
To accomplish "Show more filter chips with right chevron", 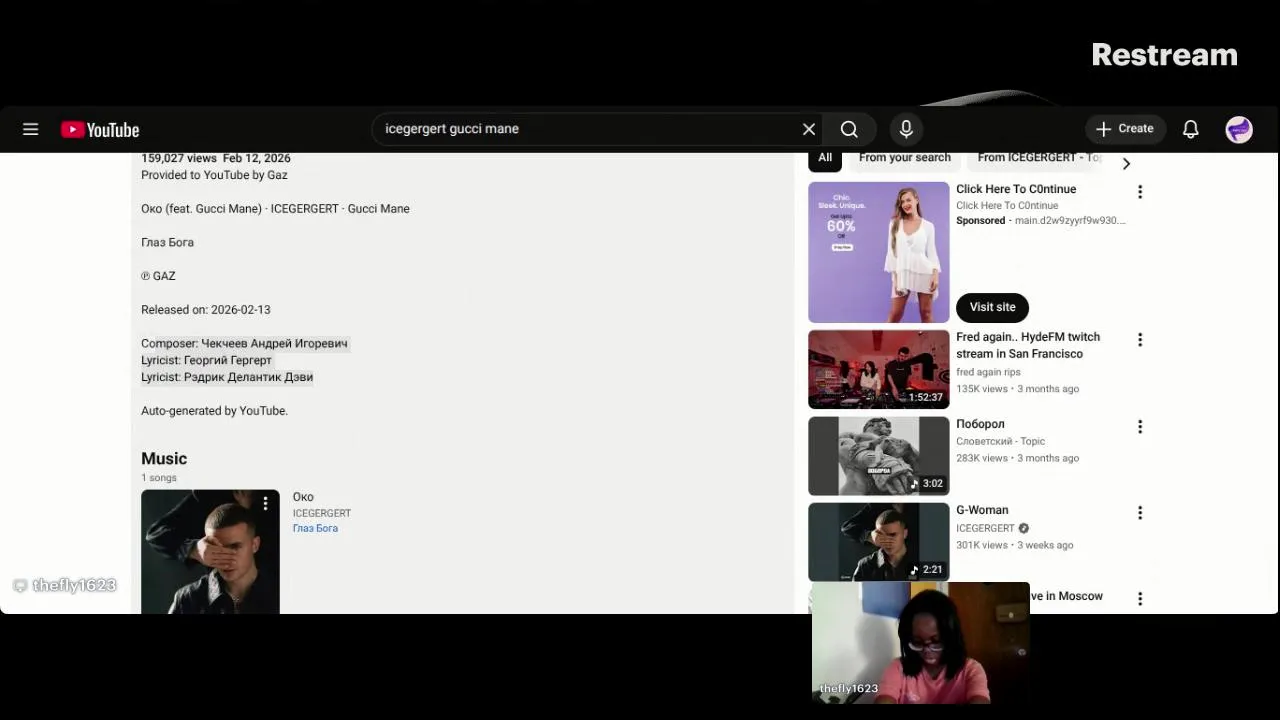I will (1126, 164).
